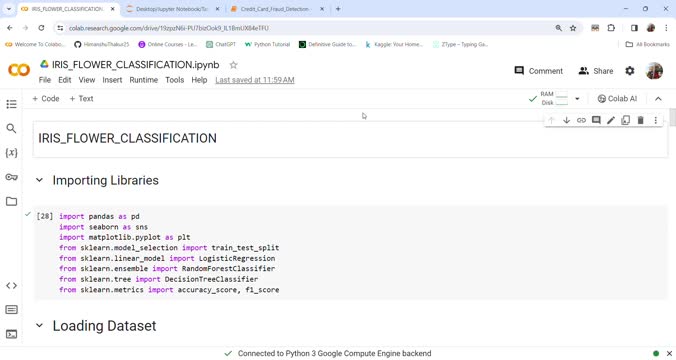The image size is (676, 360).
Task: Add a new Code cell
Action: pos(46,99)
